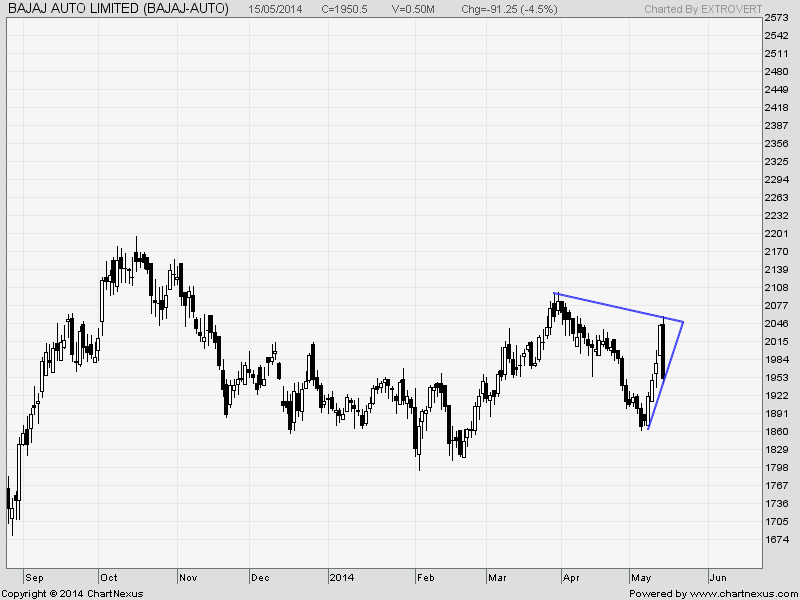Screen dimensions: 800x600
Task: Click the BAJAJ AUTO LIMITED chart title
Action: click(x=118, y=9)
